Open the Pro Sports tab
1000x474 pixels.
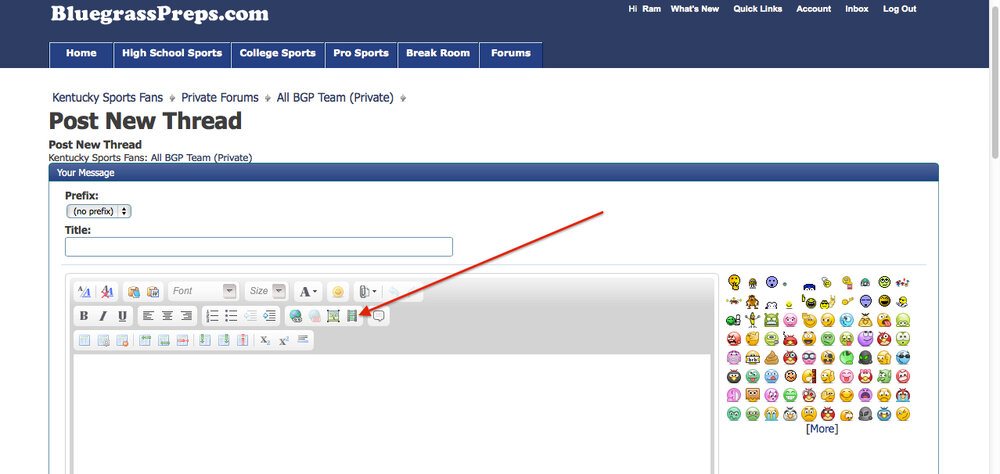point(361,54)
